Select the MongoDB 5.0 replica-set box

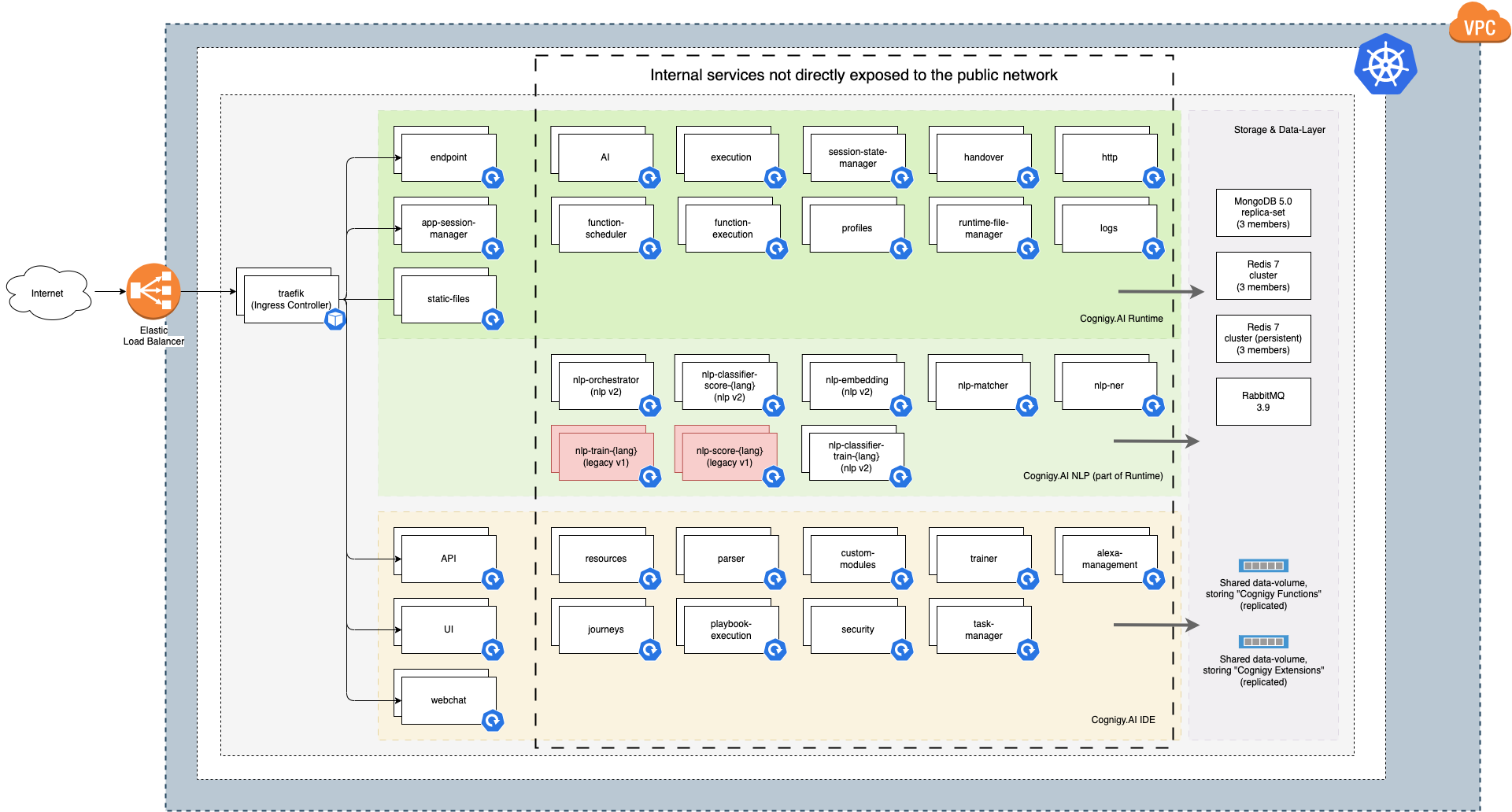click(1263, 212)
